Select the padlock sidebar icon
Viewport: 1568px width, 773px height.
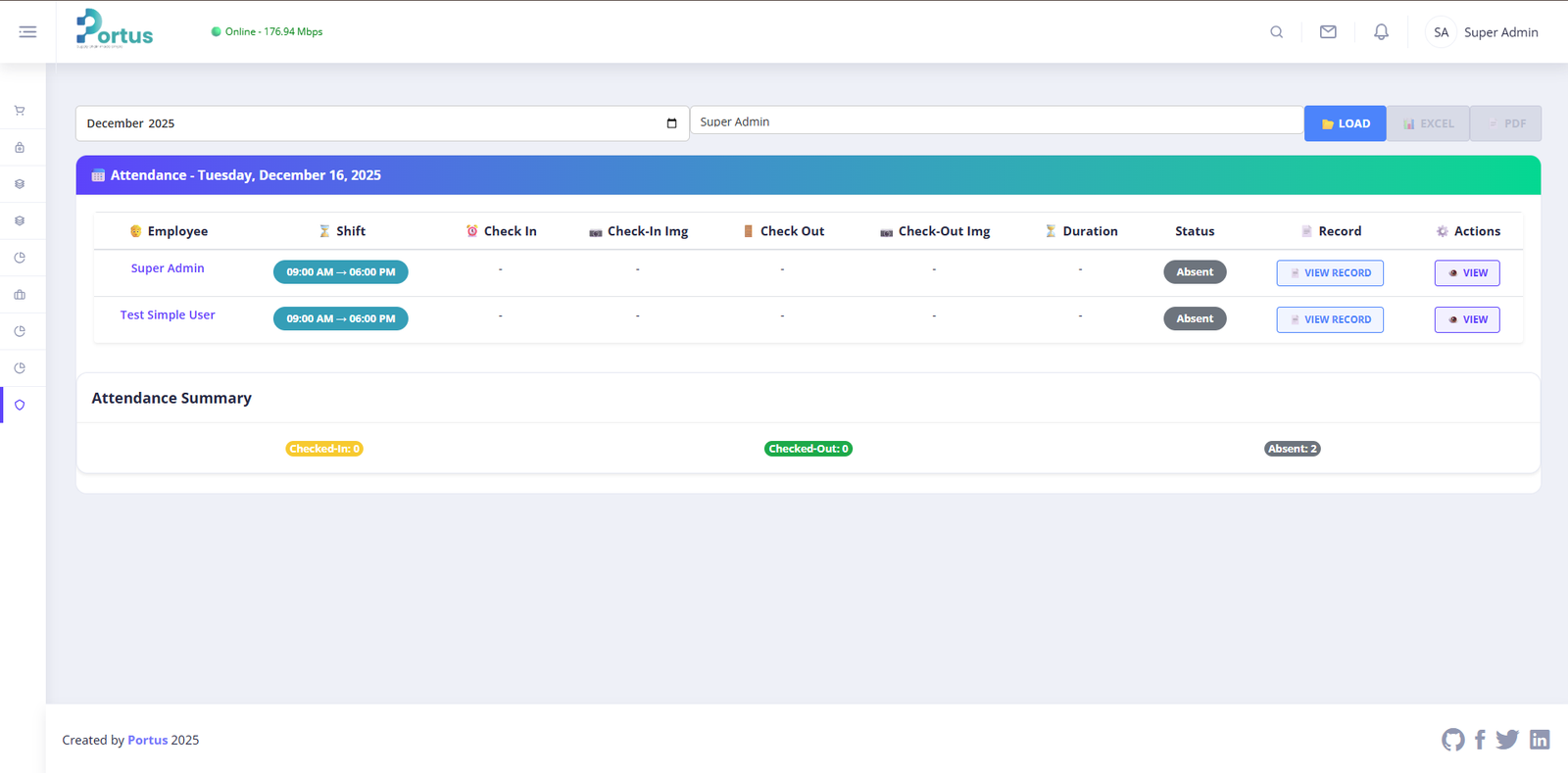20,148
